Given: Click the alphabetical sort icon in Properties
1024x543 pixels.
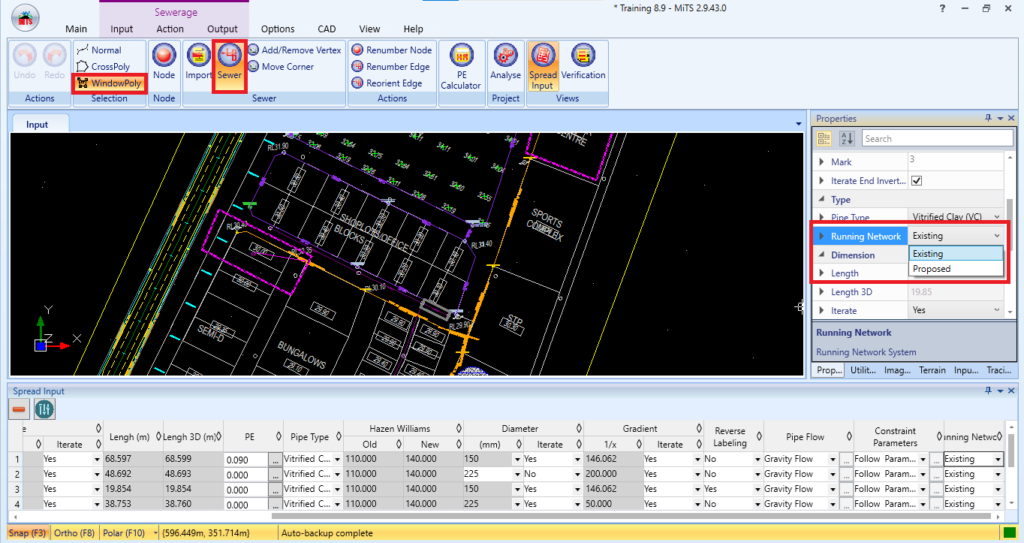Looking at the screenshot, I should tap(846, 139).
